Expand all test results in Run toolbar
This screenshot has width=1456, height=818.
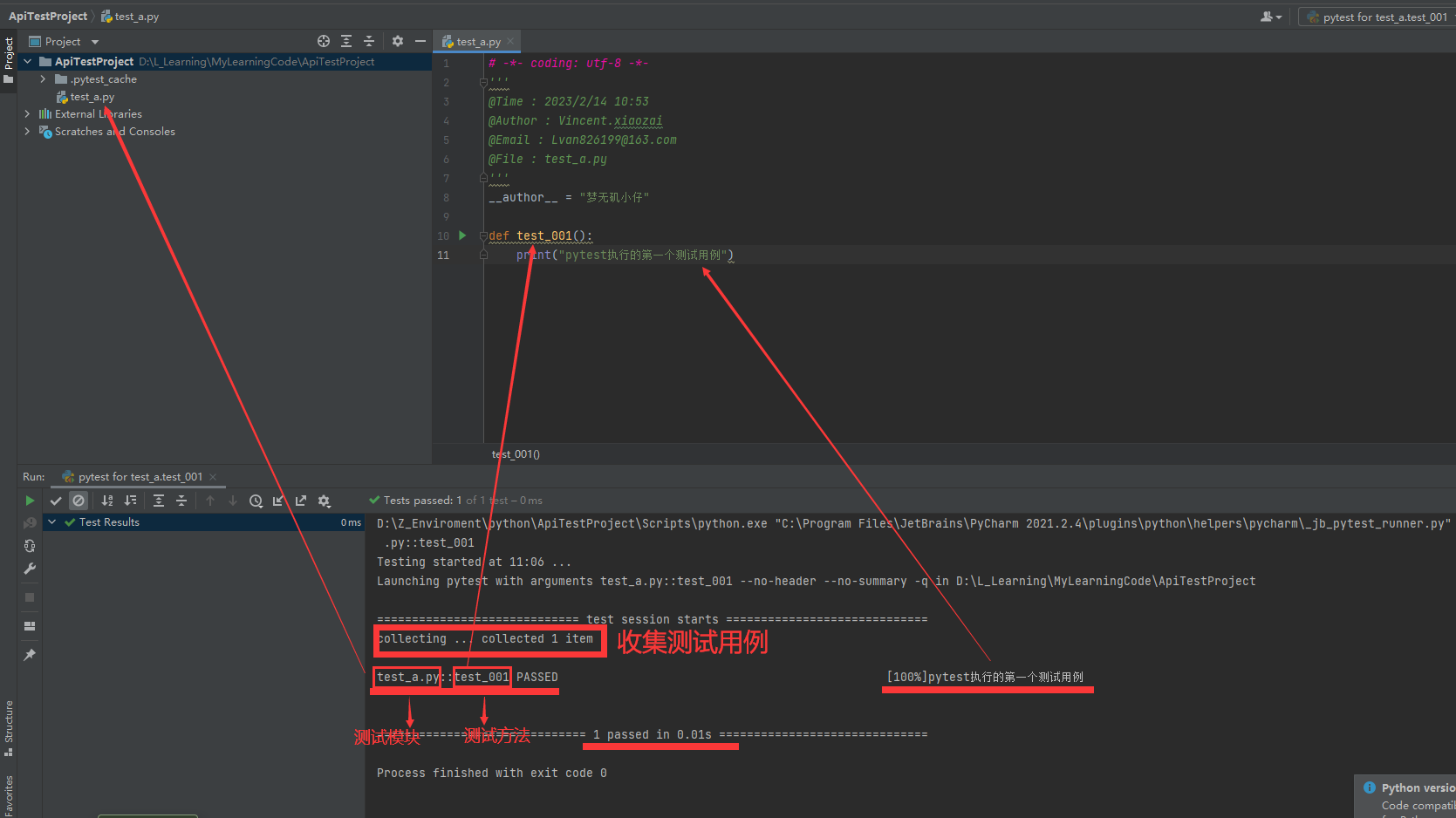tap(159, 501)
